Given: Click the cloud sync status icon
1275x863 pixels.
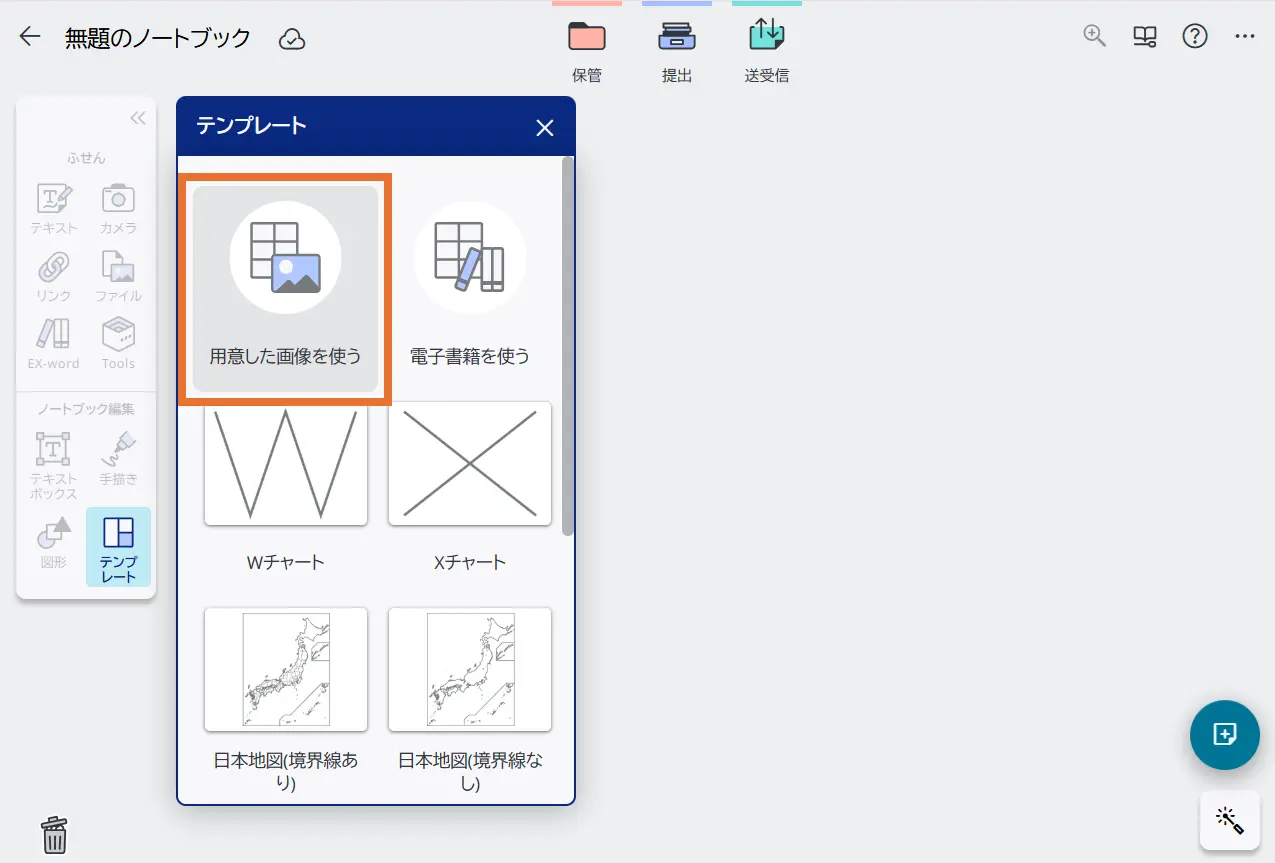Looking at the screenshot, I should (x=291, y=39).
